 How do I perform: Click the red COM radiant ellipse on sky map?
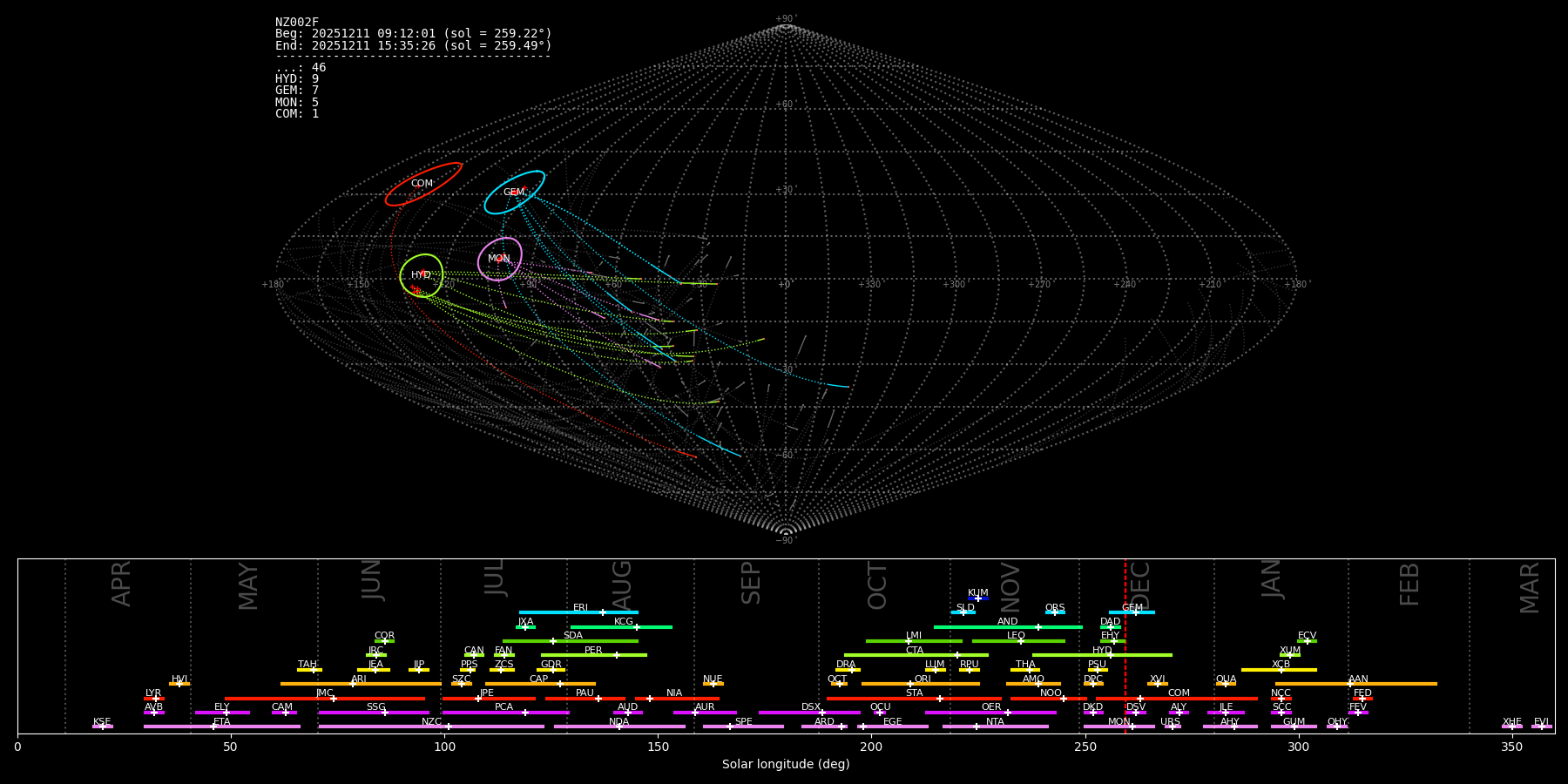423,184
